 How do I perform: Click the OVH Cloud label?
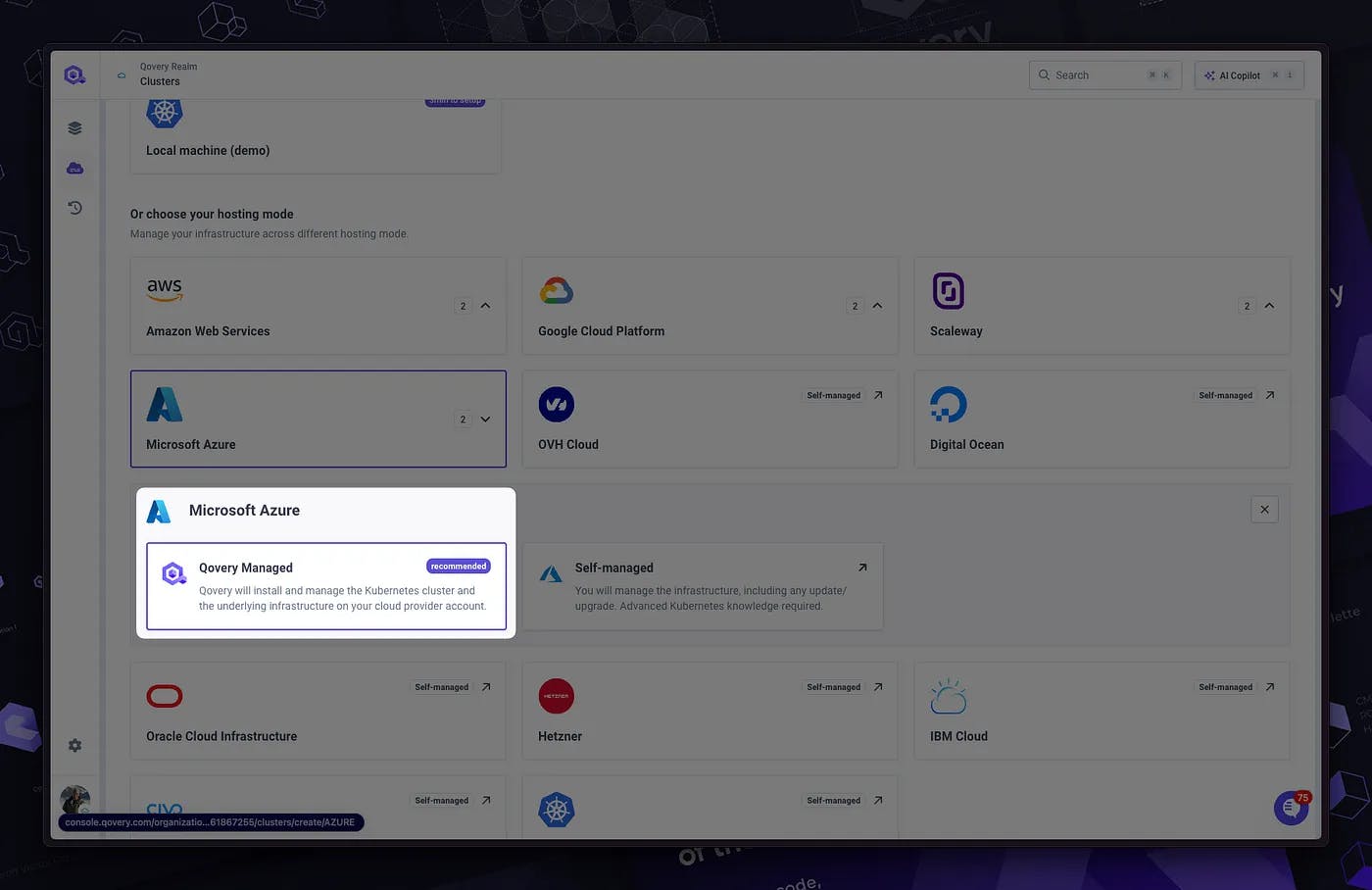tap(568, 444)
